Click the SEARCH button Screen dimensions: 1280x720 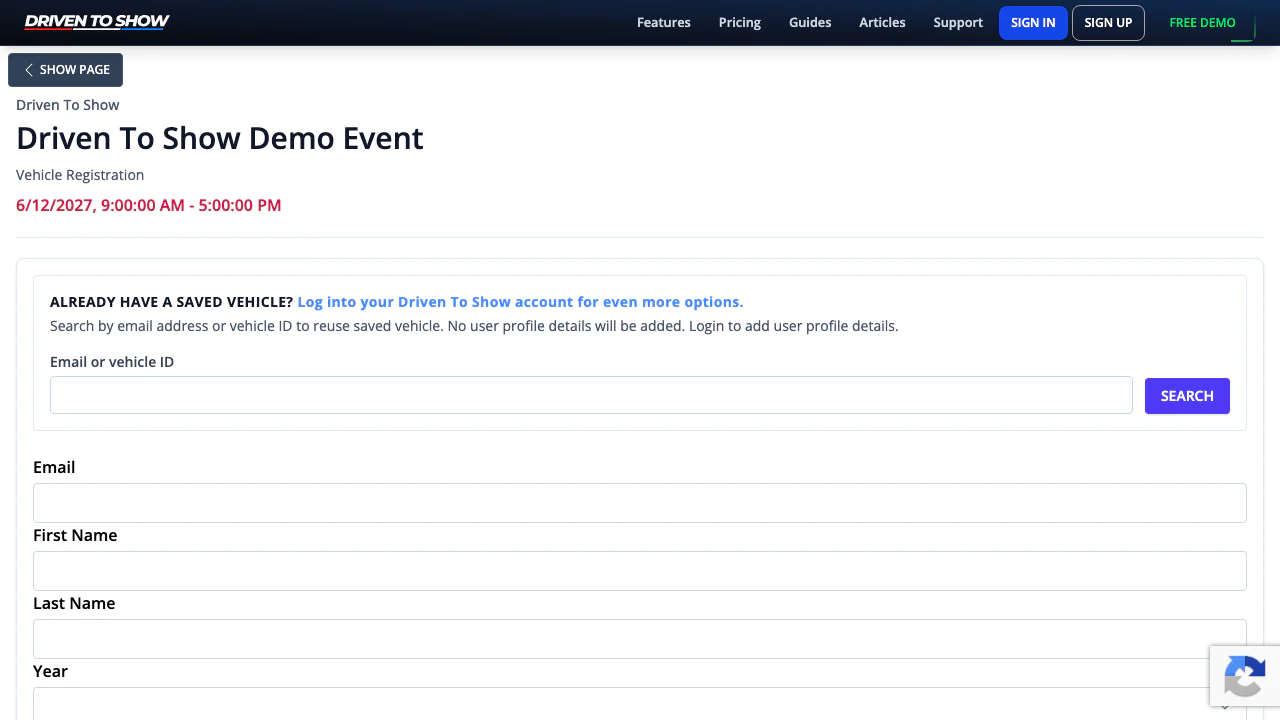coord(1187,396)
